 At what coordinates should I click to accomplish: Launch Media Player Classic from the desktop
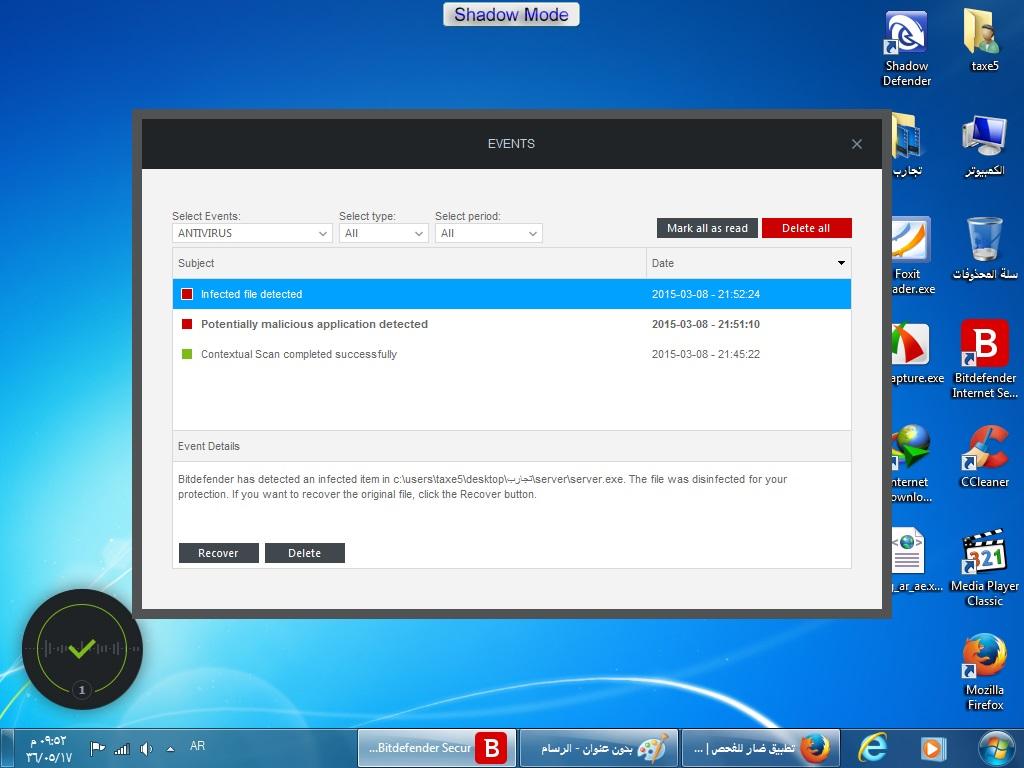click(984, 568)
